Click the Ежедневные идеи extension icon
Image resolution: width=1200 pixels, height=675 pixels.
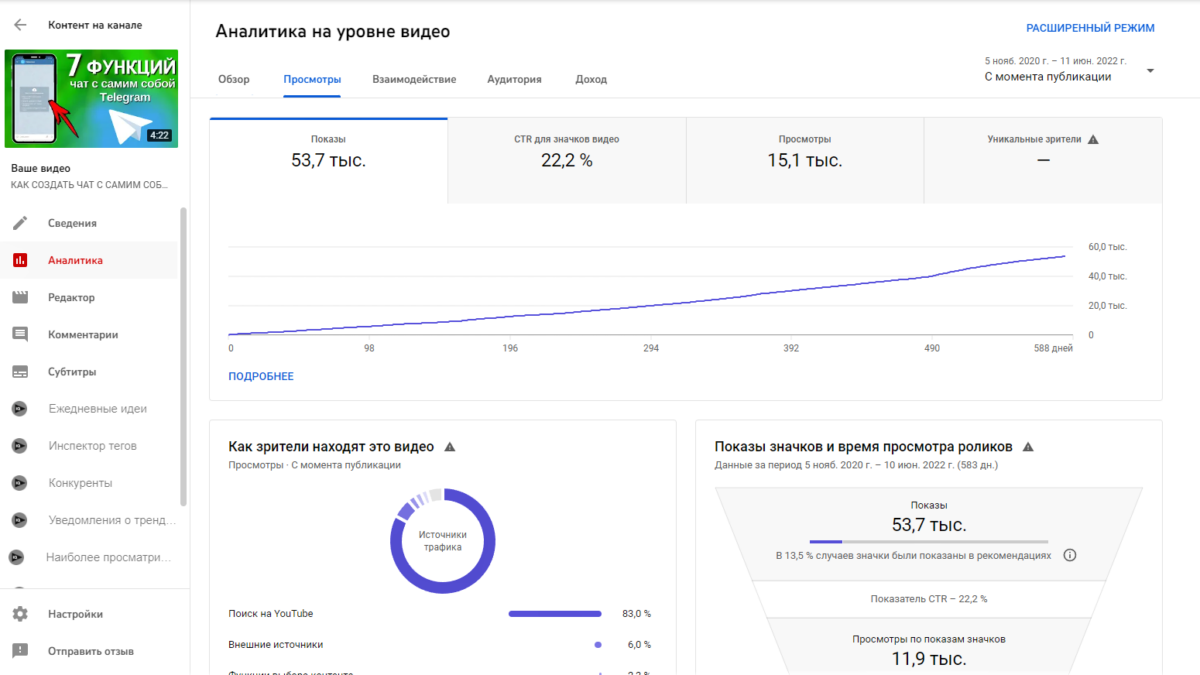(19, 409)
